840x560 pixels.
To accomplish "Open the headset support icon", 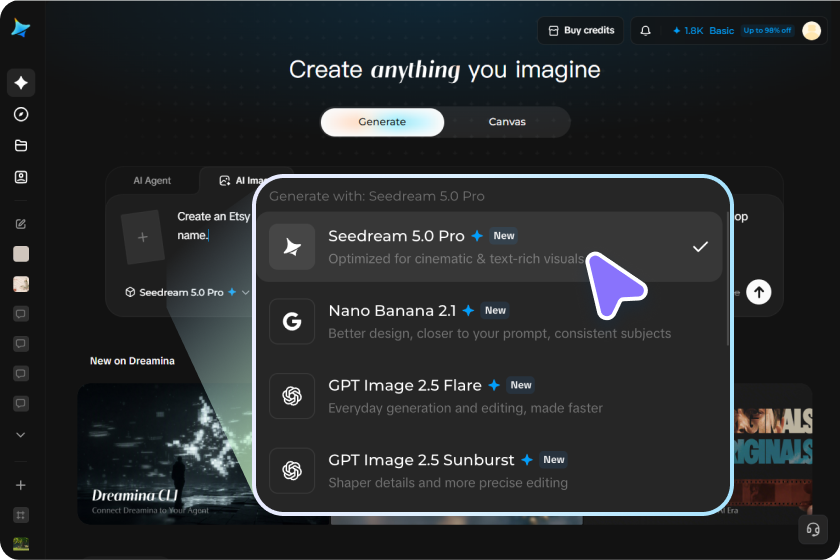I will [813, 529].
